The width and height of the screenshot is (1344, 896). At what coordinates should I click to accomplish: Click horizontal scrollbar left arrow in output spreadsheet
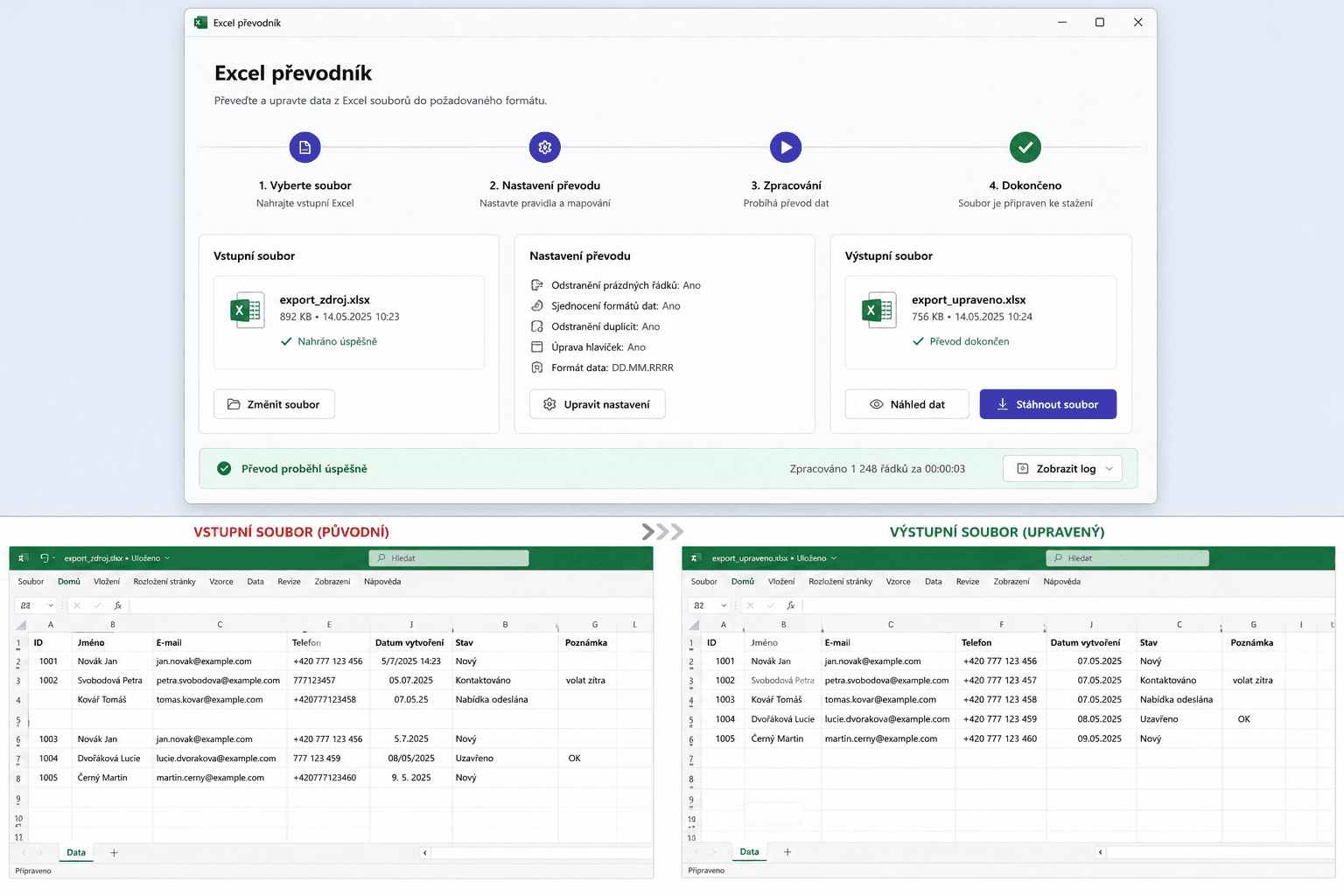(x=1101, y=852)
